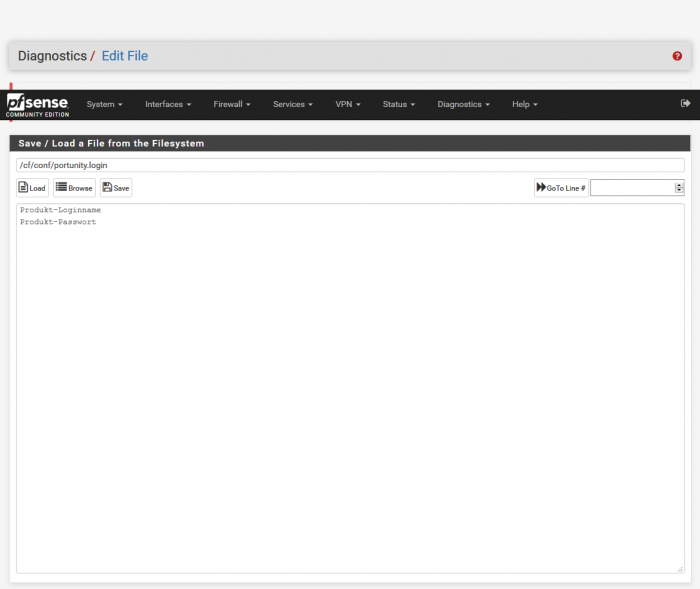
Task: Click the pfSense Community Edition logo
Action: click(x=37, y=105)
